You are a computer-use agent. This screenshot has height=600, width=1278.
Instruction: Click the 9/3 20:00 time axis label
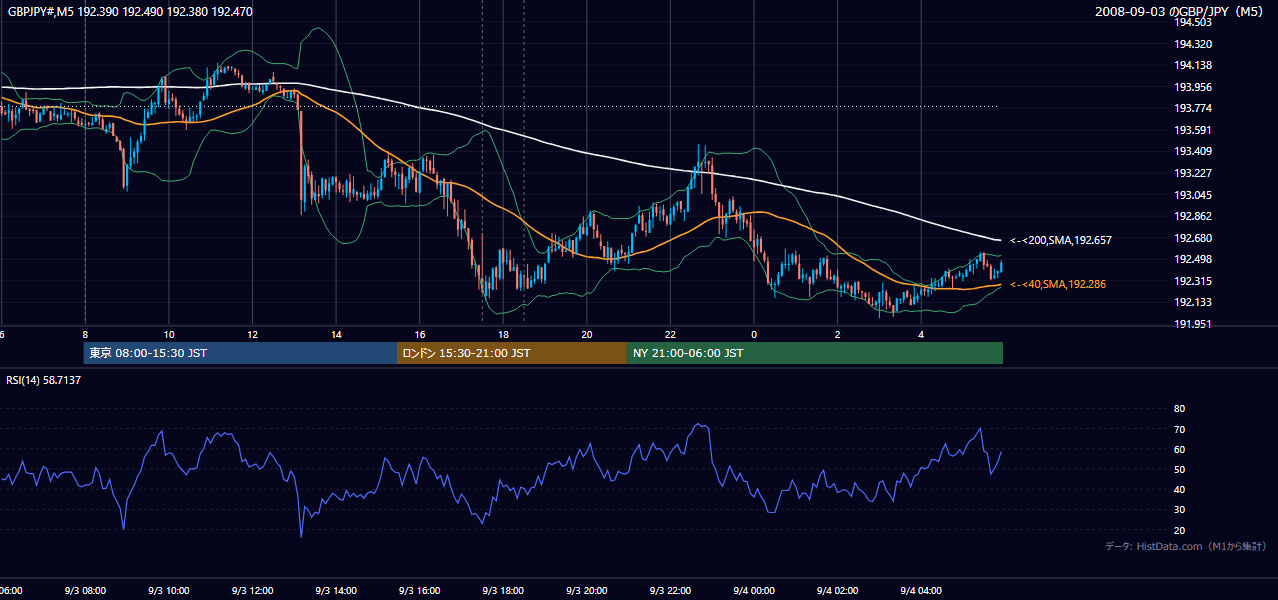tap(587, 591)
